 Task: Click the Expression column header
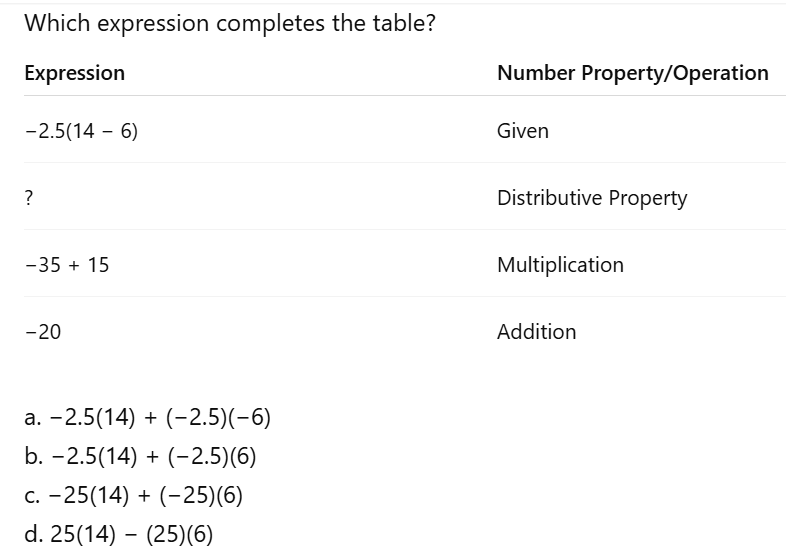click(75, 73)
